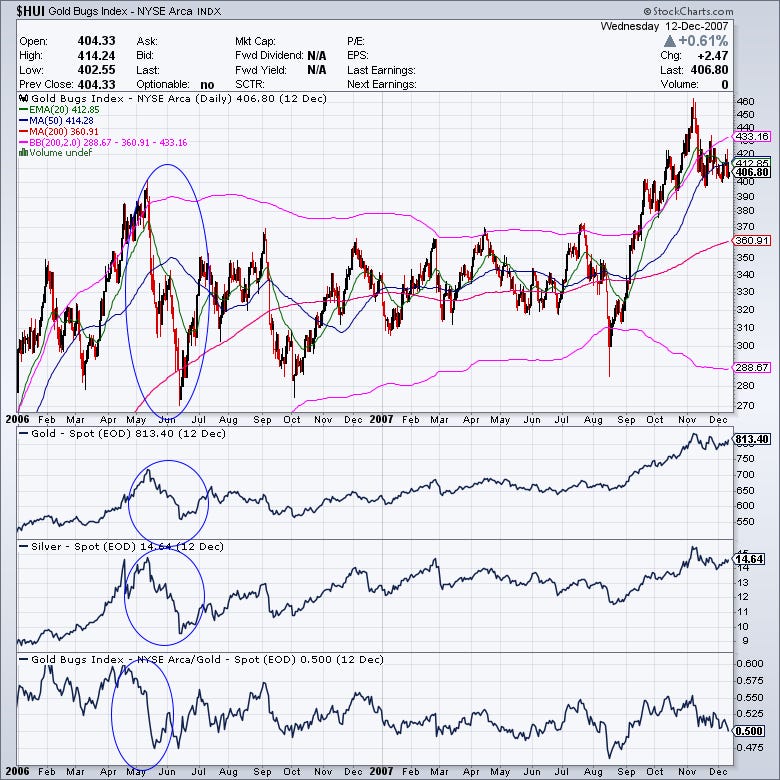Click the 360.91 MA(200) price tag
Screen dimensions: 780x780
pos(752,240)
